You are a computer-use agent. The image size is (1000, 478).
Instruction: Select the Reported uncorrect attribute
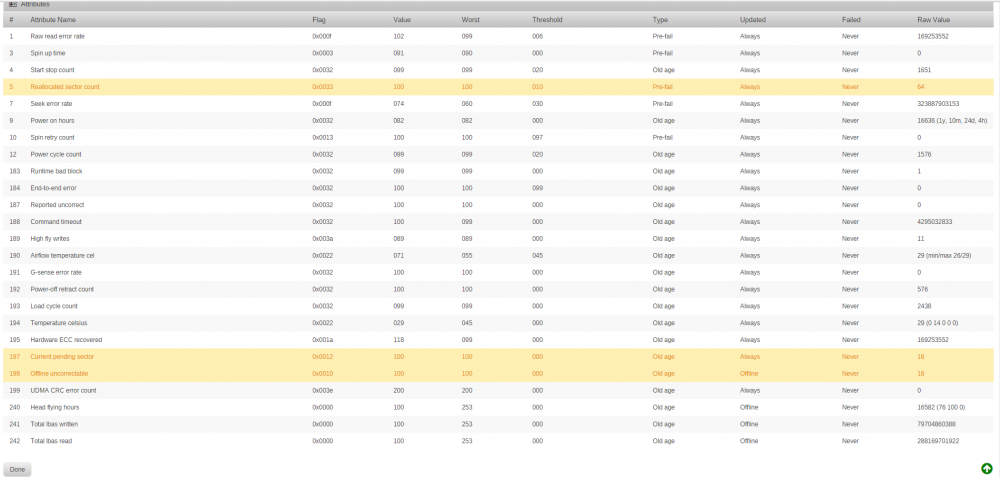[x=57, y=205]
